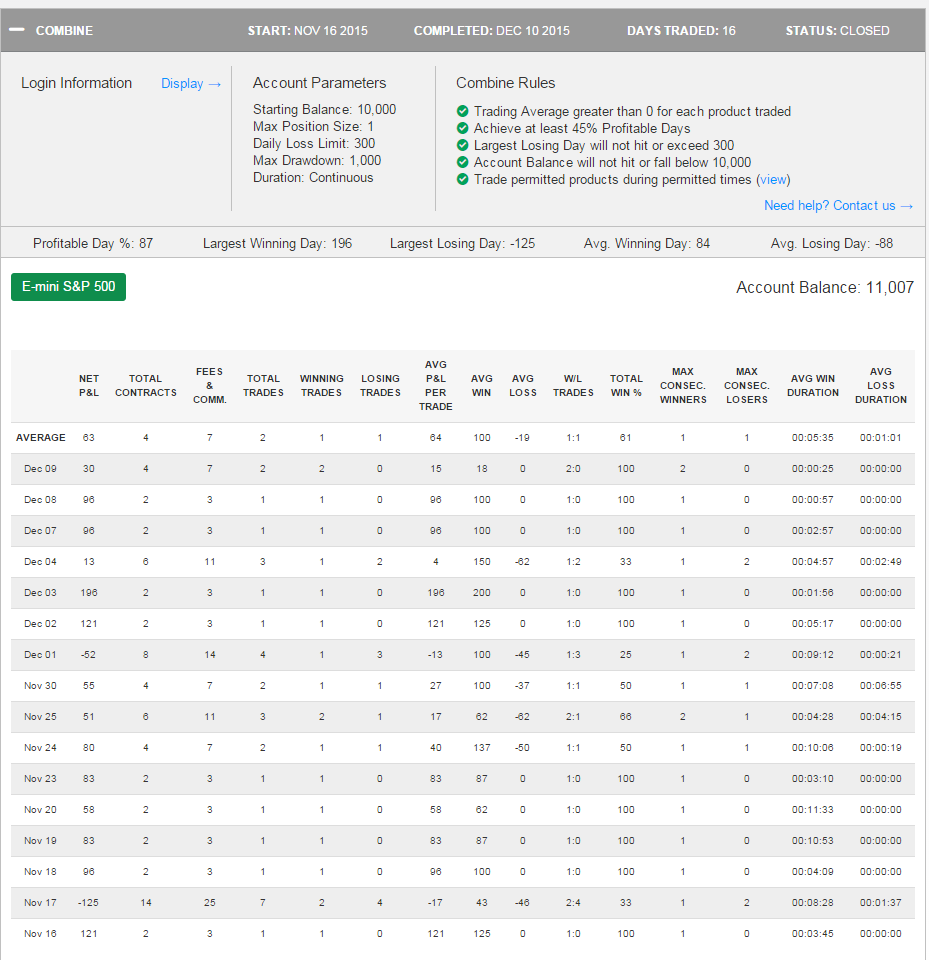Sort by TOTAL CONTRACTS column header
The height and width of the screenshot is (960, 929).
[146, 386]
